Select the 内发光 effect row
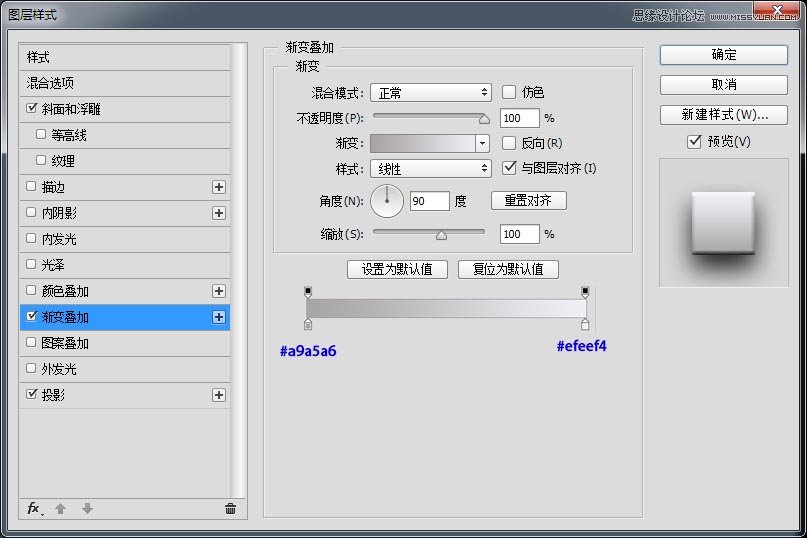The height and width of the screenshot is (538, 807). click(x=125, y=239)
